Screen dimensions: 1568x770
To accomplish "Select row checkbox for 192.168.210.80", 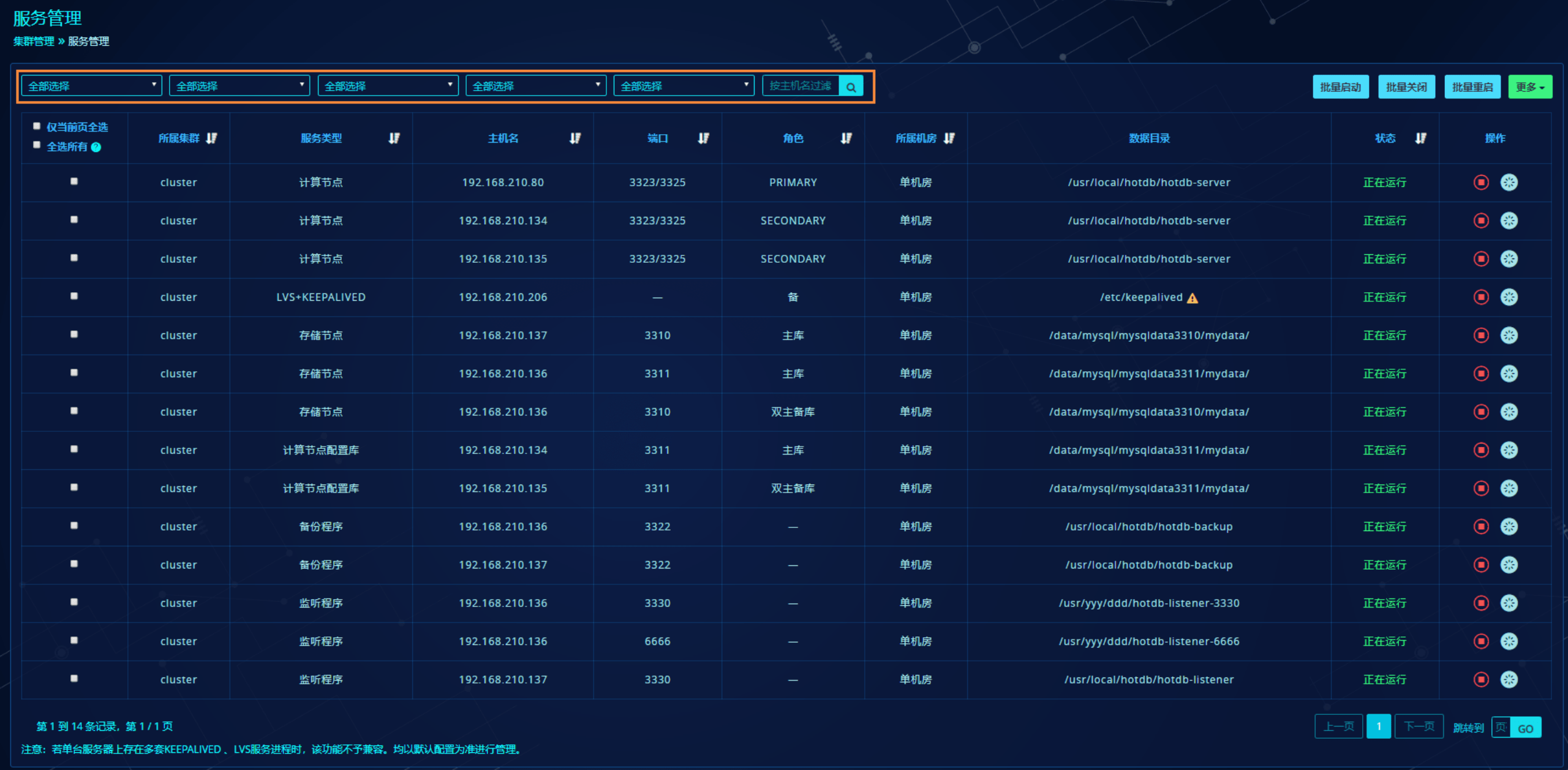I will point(74,181).
